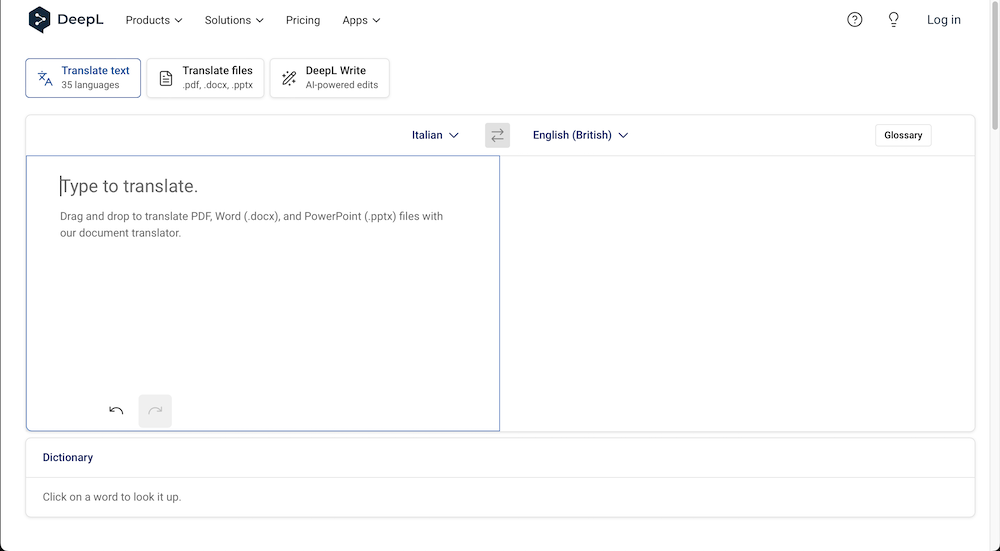The height and width of the screenshot is (551, 1000).
Task: Click the DeepL wordmark text
Action: pyautogui.click(x=80, y=20)
